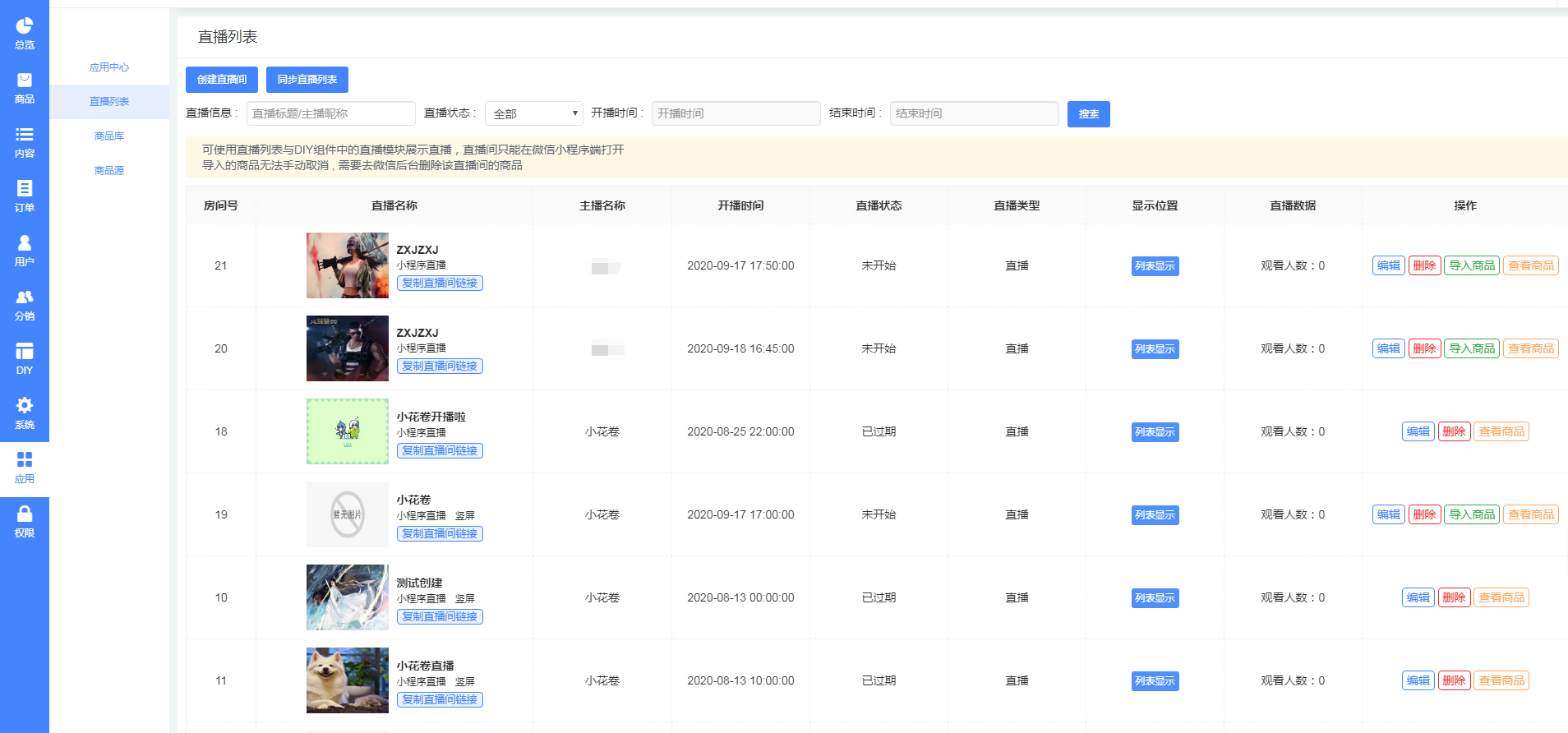The image size is (1568, 733).
Task: Click 查看商品 for room 11
Action: (1501, 680)
